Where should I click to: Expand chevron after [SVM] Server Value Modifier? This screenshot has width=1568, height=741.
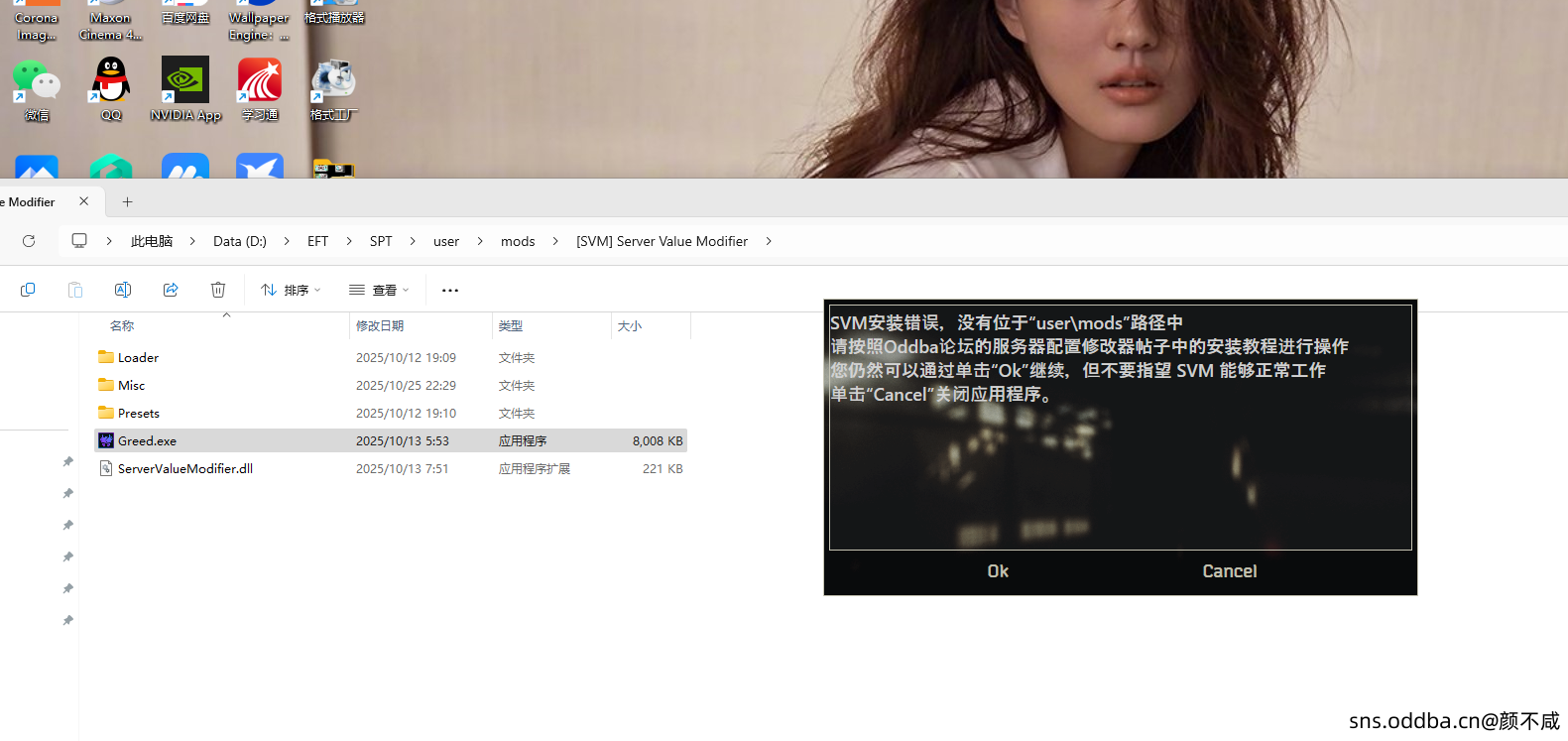(x=769, y=241)
